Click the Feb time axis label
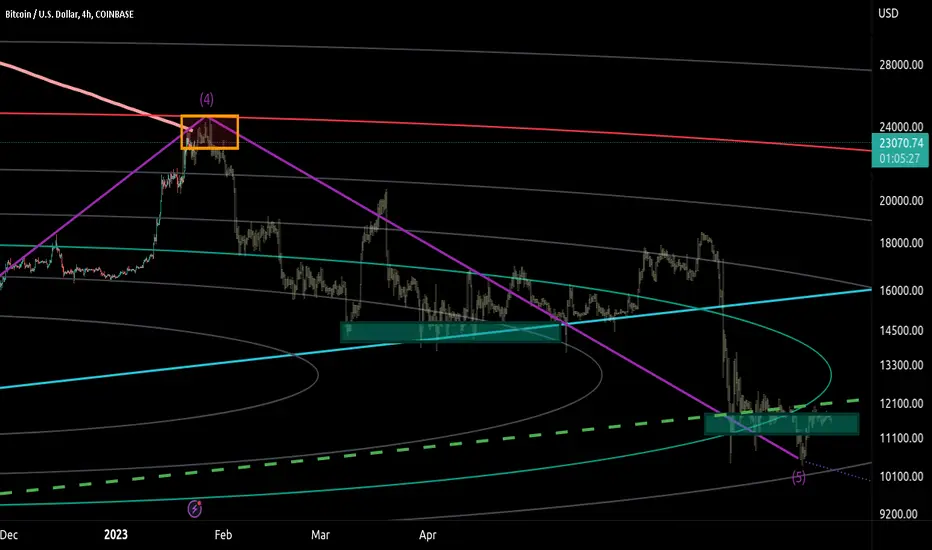Viewport: 932px width, 550px height. pos(223,535)
